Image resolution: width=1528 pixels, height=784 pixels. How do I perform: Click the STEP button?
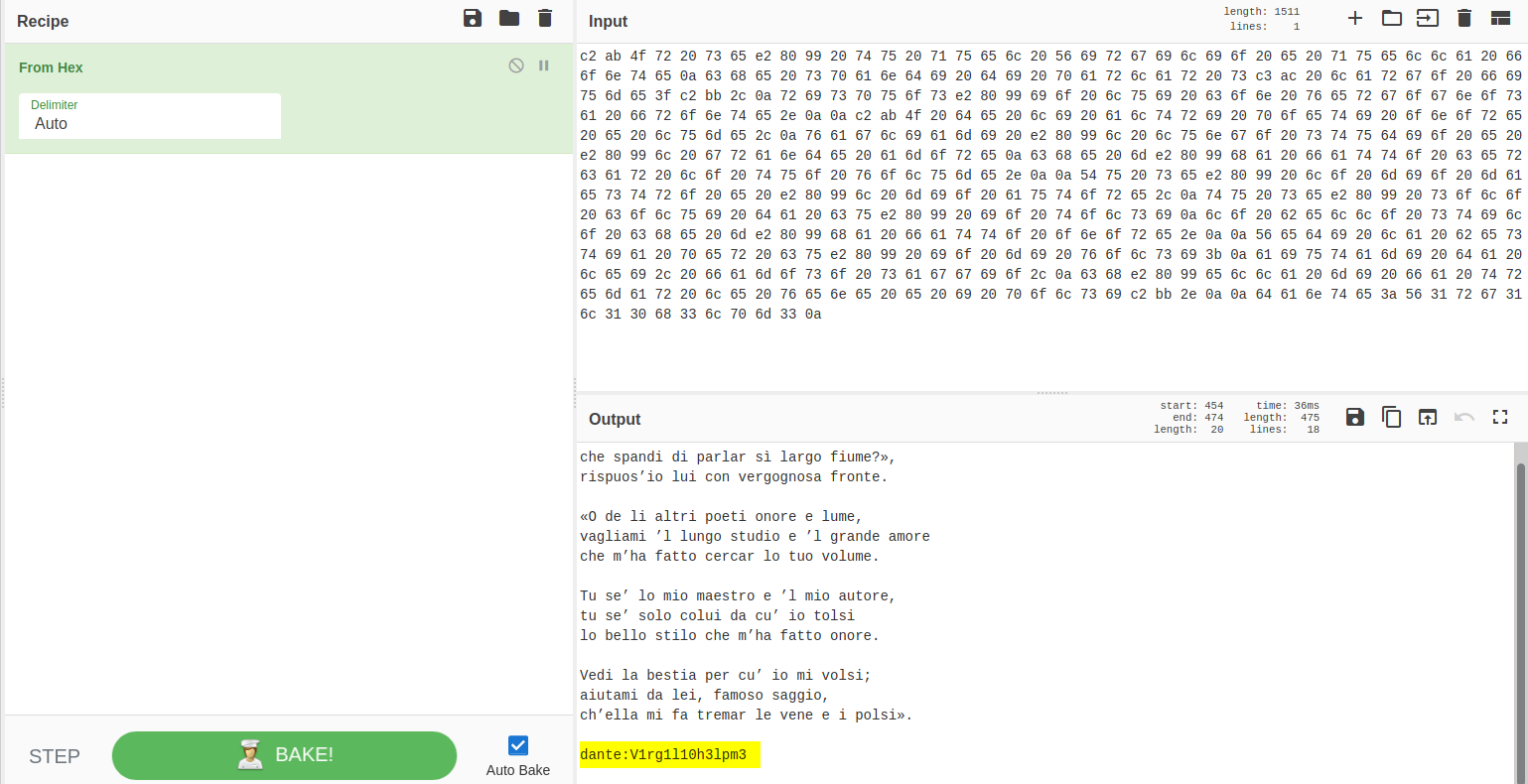click(55, 756)
